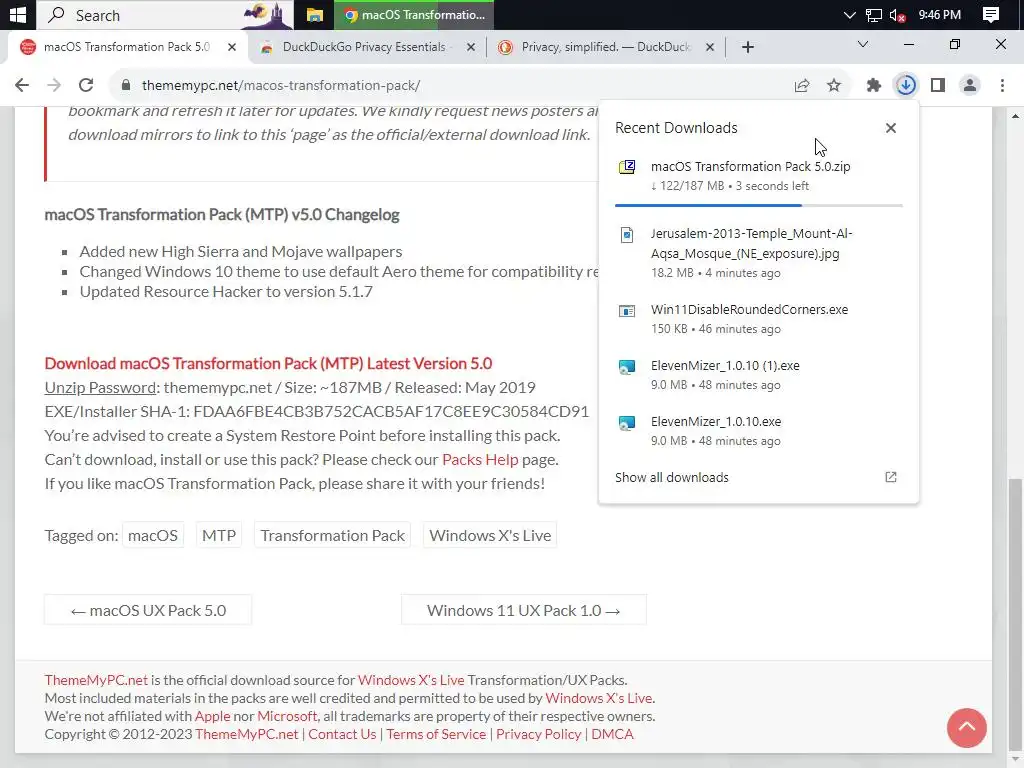Click the DMCA footer link
This screenshot has height=768, width=1024.
point(612,734)
